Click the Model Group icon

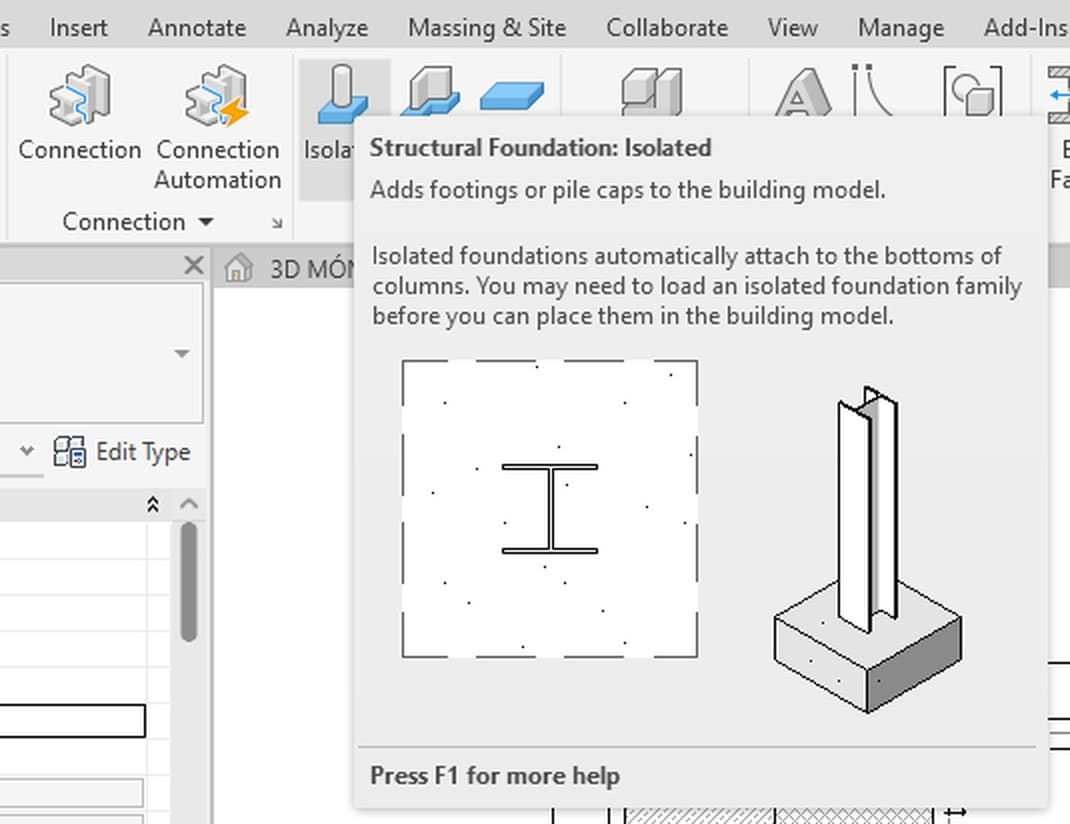973,91
